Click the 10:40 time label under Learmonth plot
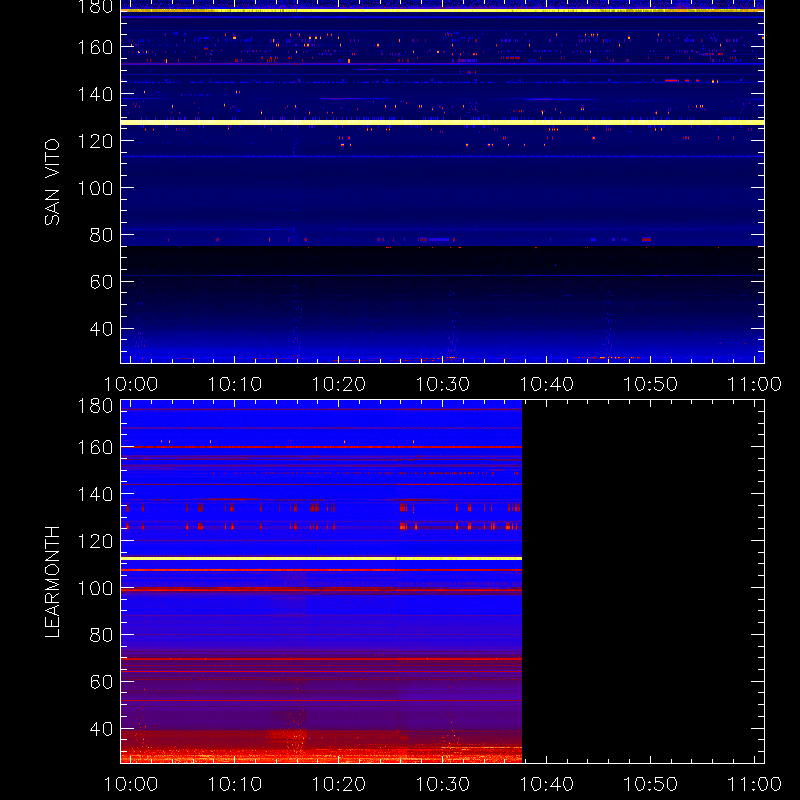 point(546,784)
